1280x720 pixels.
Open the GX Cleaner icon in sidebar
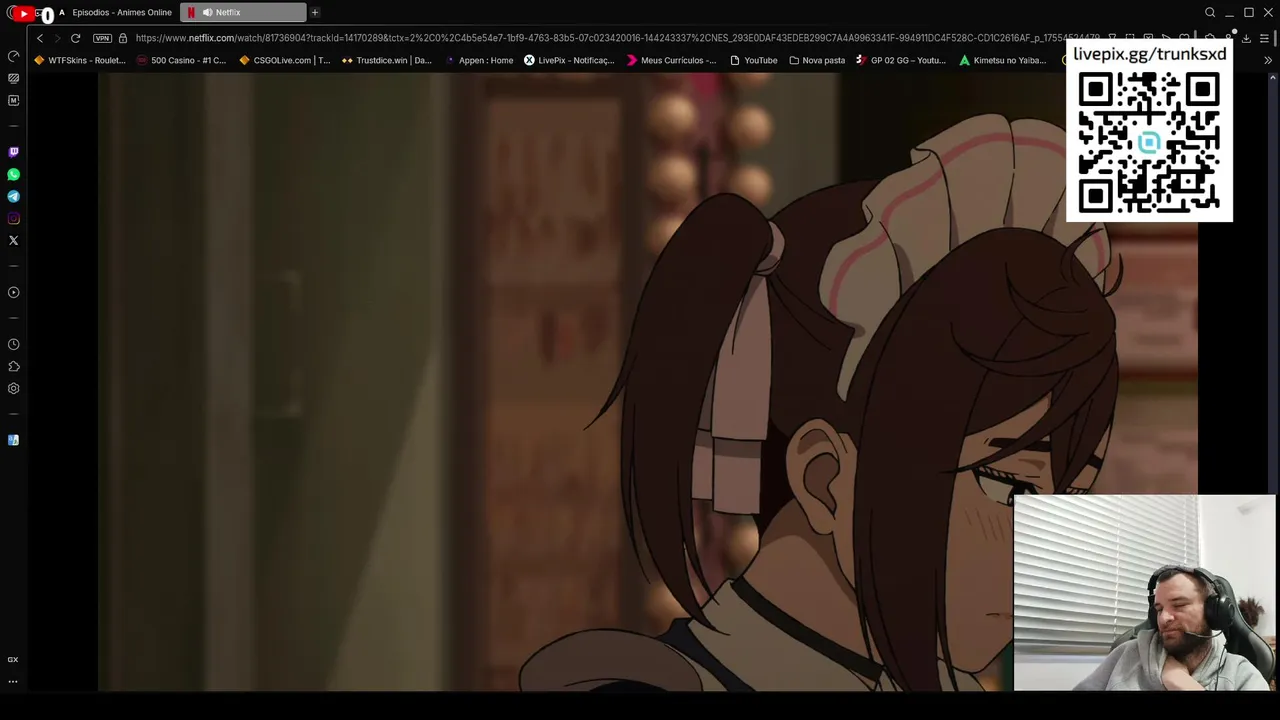point(13,78)
